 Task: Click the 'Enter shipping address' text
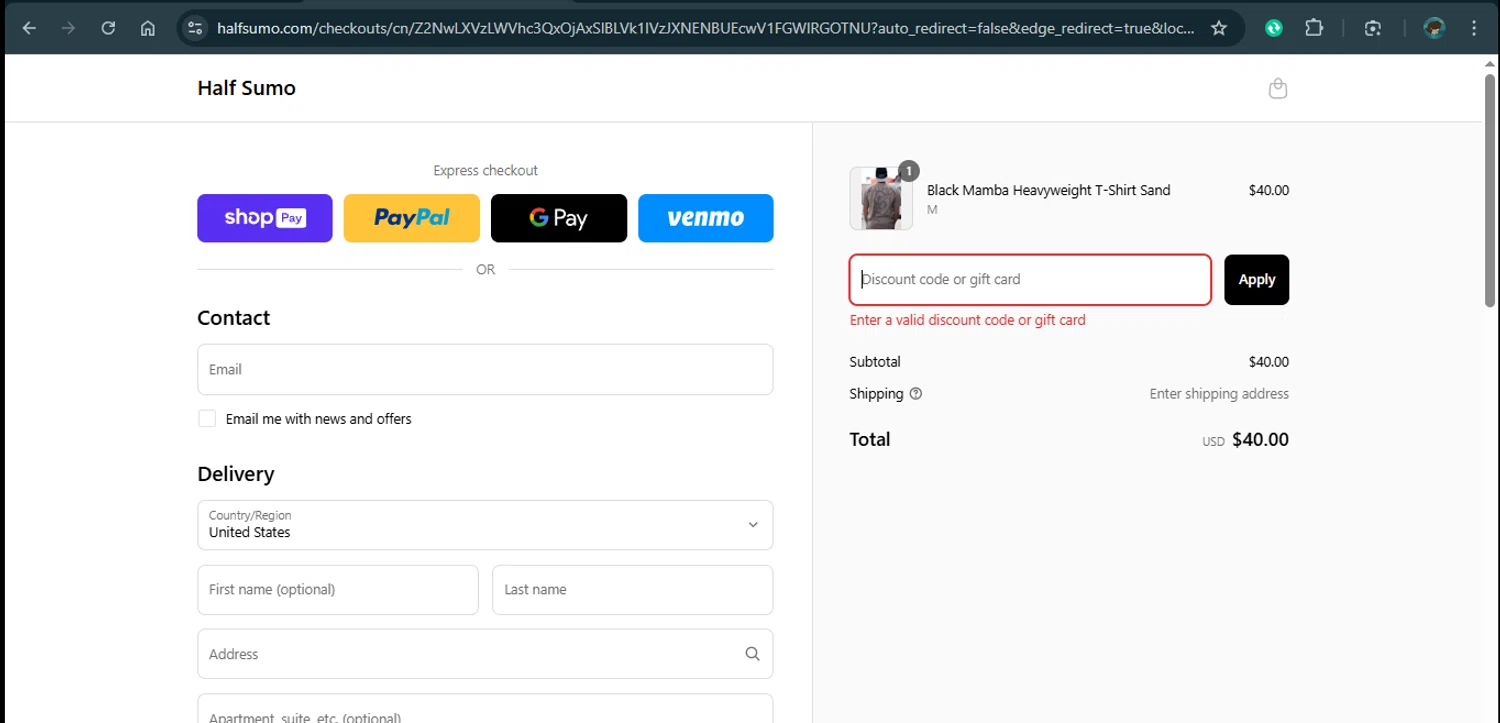click(x=1219, y=394)
